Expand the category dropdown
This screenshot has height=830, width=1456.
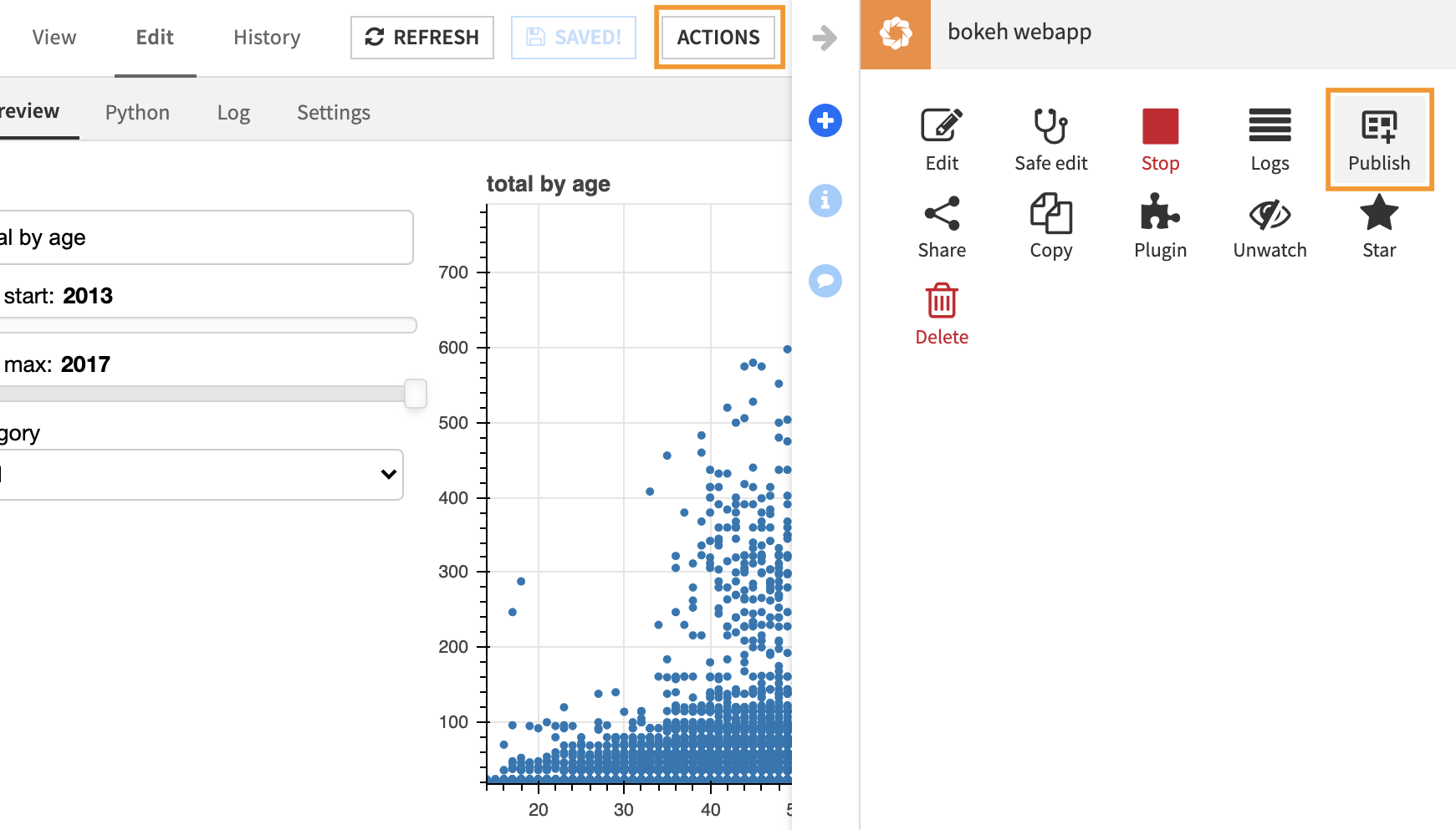(x=201, y=475)
